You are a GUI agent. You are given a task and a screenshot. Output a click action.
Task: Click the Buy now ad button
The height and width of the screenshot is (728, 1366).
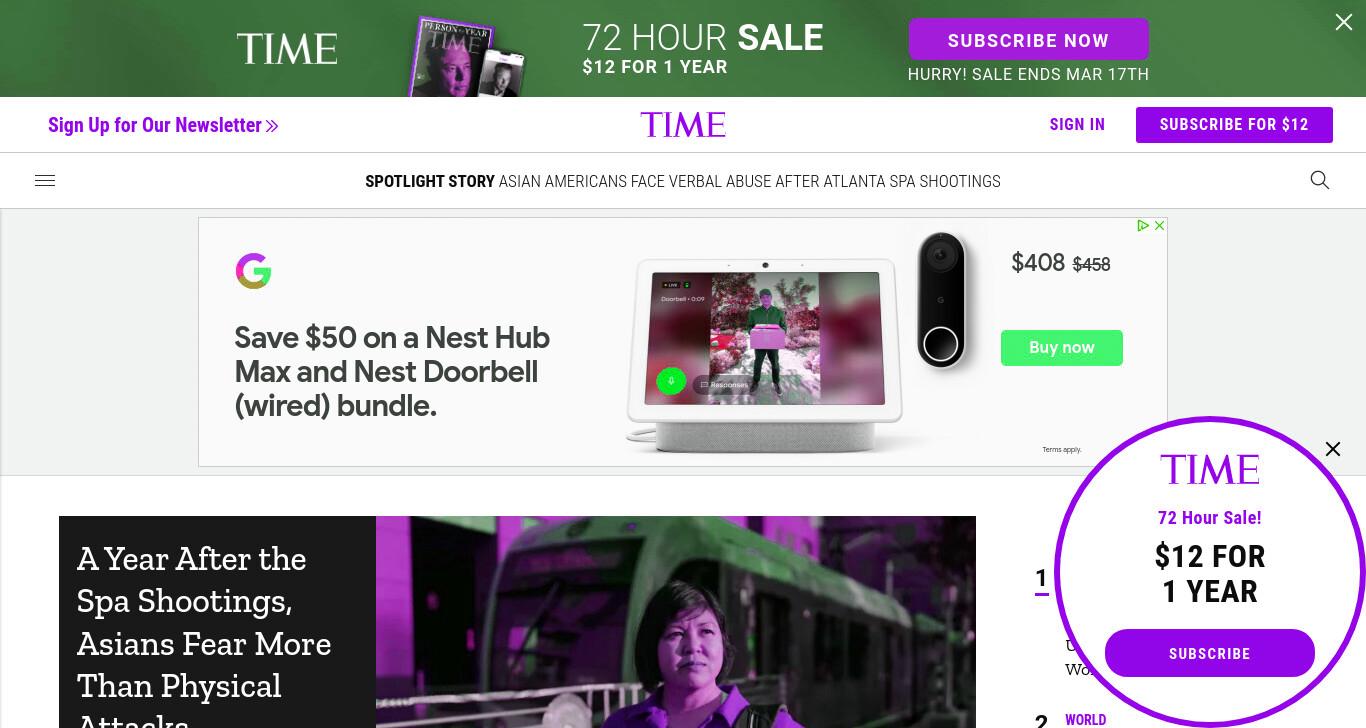[1062, 348]
